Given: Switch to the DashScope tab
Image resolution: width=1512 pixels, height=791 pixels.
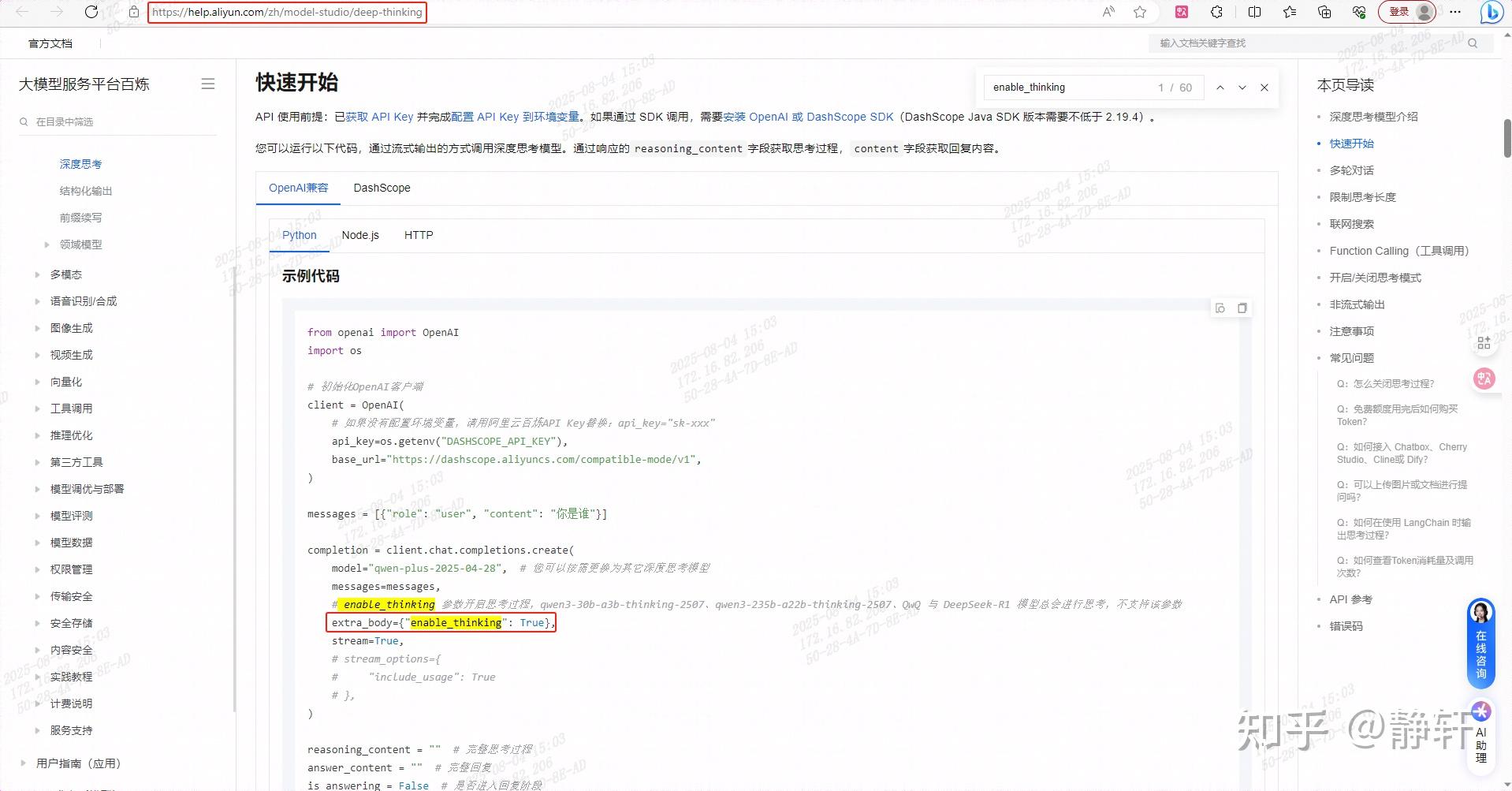Looking at the screenshot, I should coord(382,188).
